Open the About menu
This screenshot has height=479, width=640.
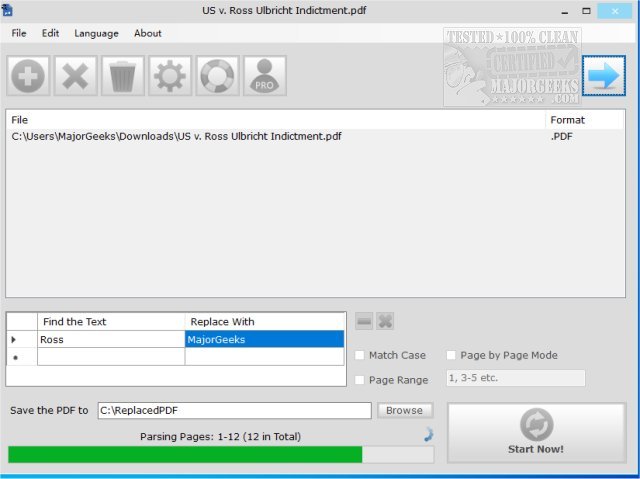(148, 33)
